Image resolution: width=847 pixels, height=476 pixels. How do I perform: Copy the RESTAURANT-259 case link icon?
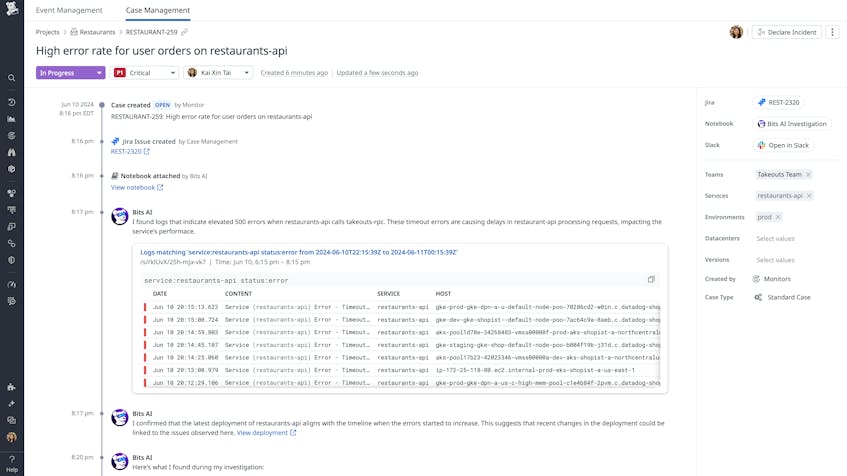(184, 32)
